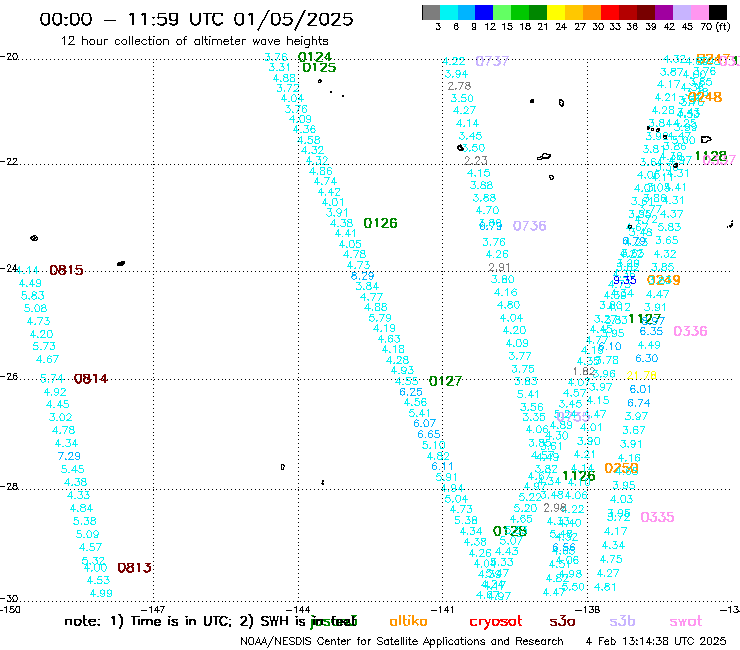Click the longitude axis label -138
Viewport: 740px width, 650px height.
pos(588,609)
